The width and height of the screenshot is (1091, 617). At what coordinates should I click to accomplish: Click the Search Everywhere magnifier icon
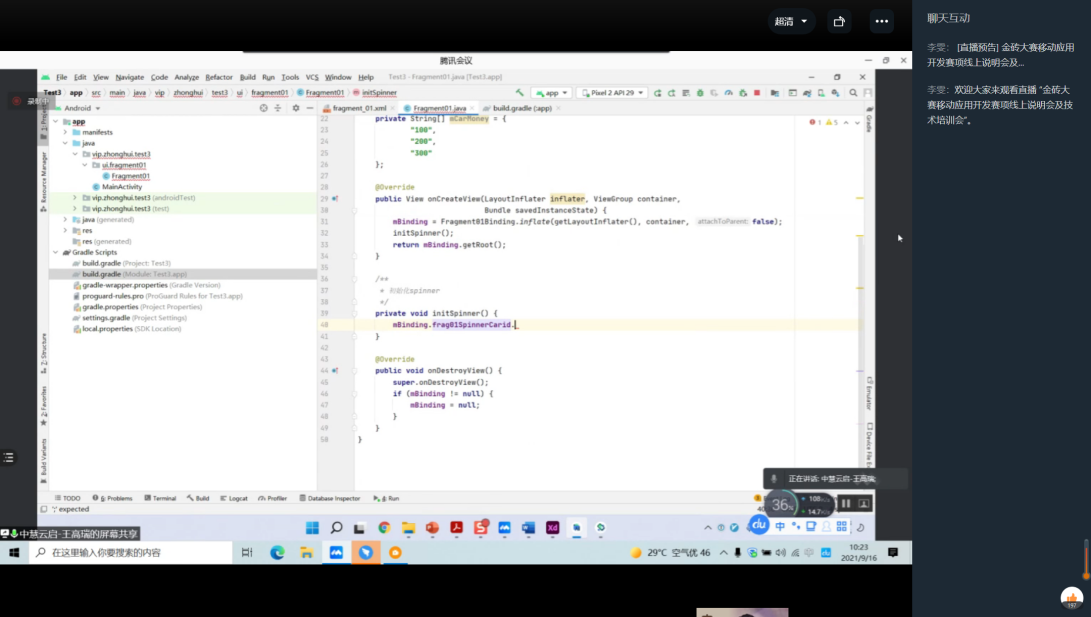(853, 93)
